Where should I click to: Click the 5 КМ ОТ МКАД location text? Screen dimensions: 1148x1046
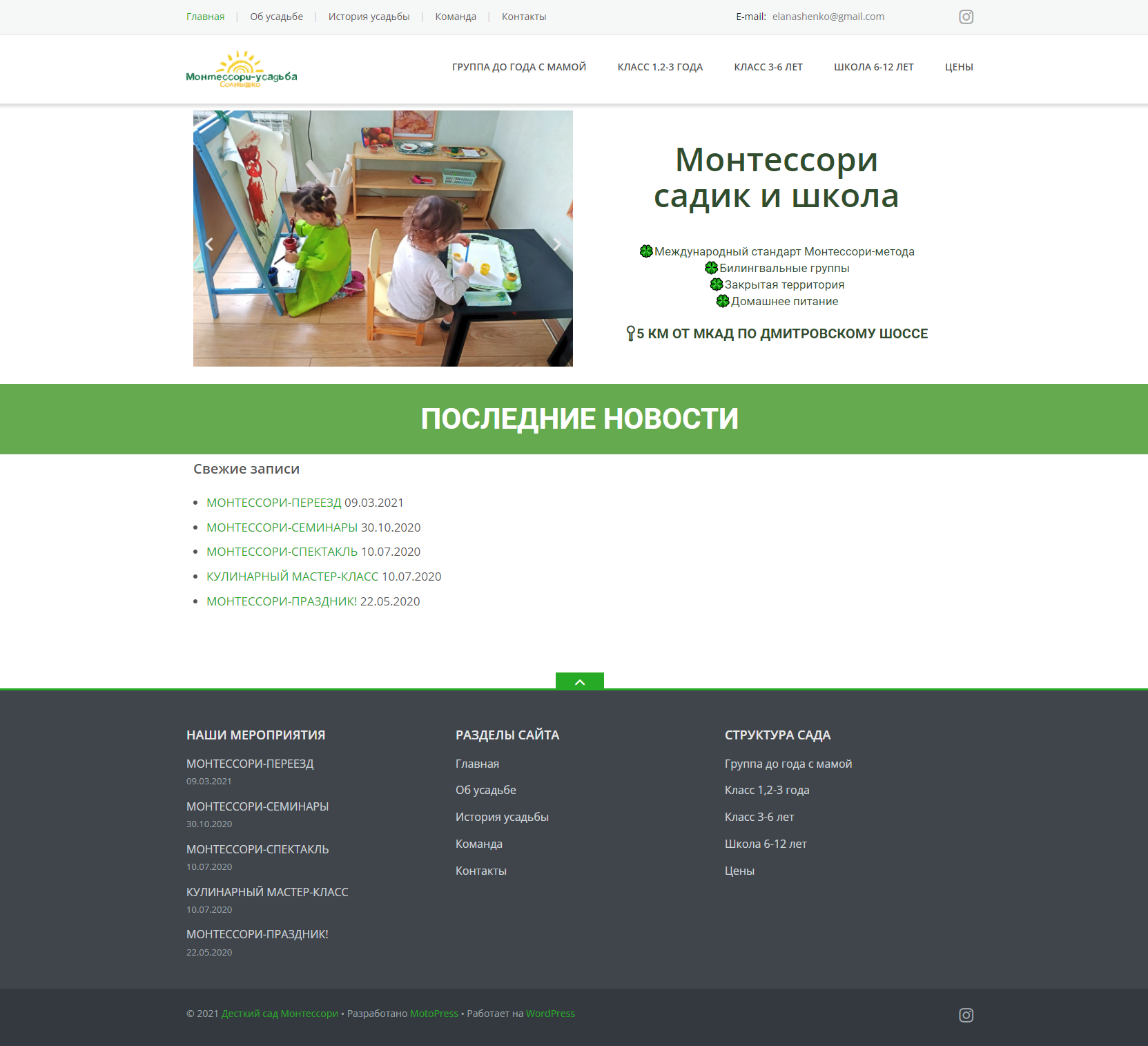[782, 333]
